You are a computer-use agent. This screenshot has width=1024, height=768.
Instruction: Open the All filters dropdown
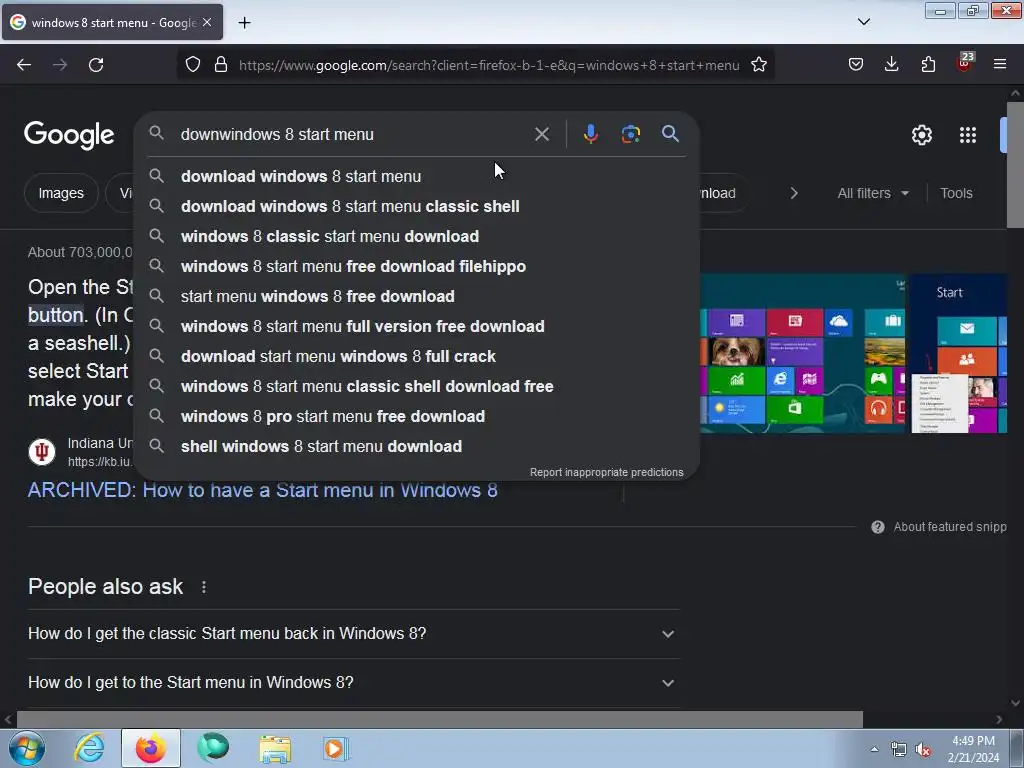coord(872,193)
